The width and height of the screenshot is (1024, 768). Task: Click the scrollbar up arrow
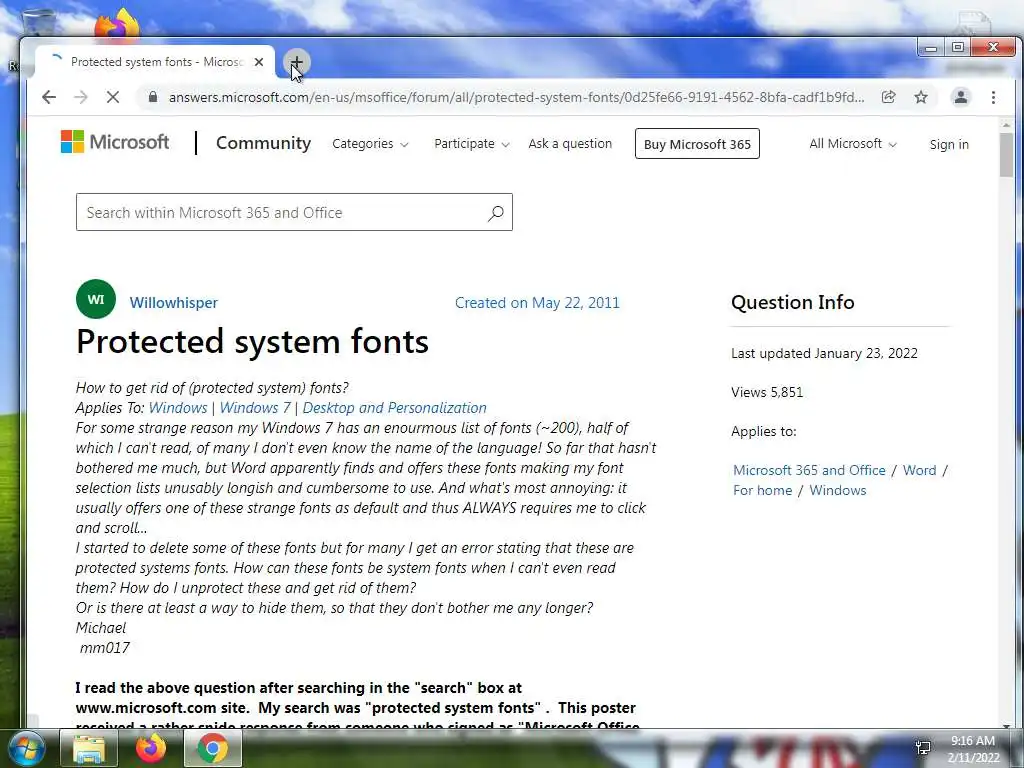click(1006, 124)
